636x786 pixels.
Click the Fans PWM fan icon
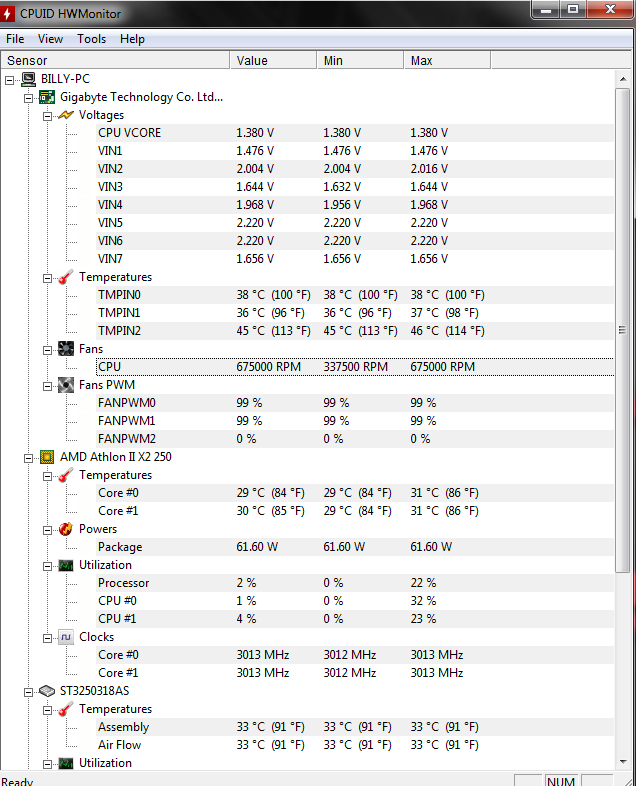click(x=66, y=385)
